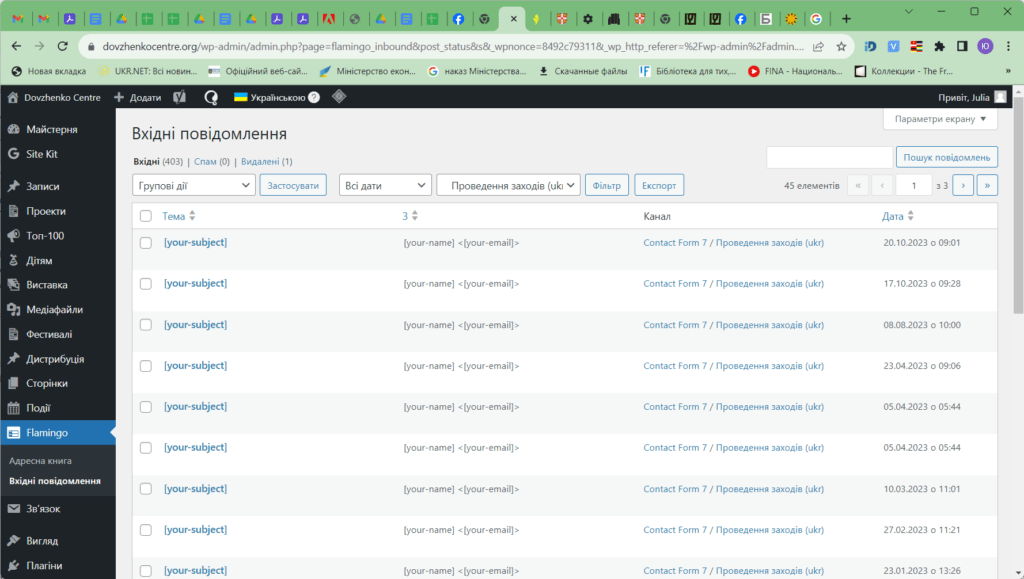Viewport: 1024px width, 579px height.
Task: Check the box for 20.10.2023 message row
Action: [x=146, y=243]
